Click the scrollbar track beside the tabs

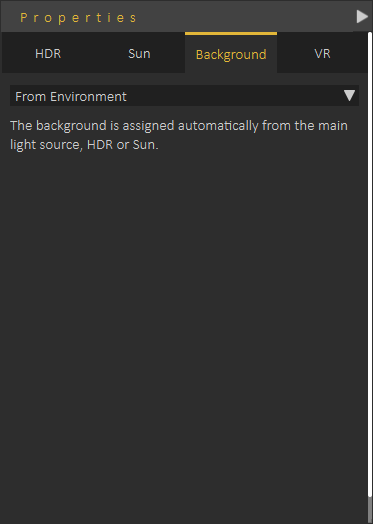370,53
